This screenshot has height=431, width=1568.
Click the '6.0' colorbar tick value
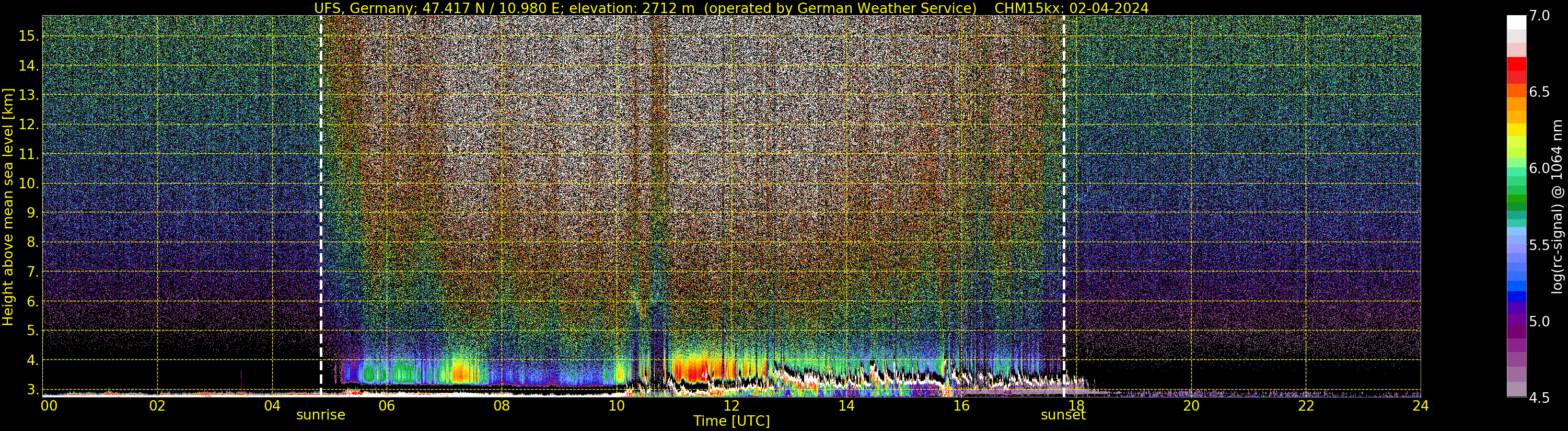tap(1539, 168)
